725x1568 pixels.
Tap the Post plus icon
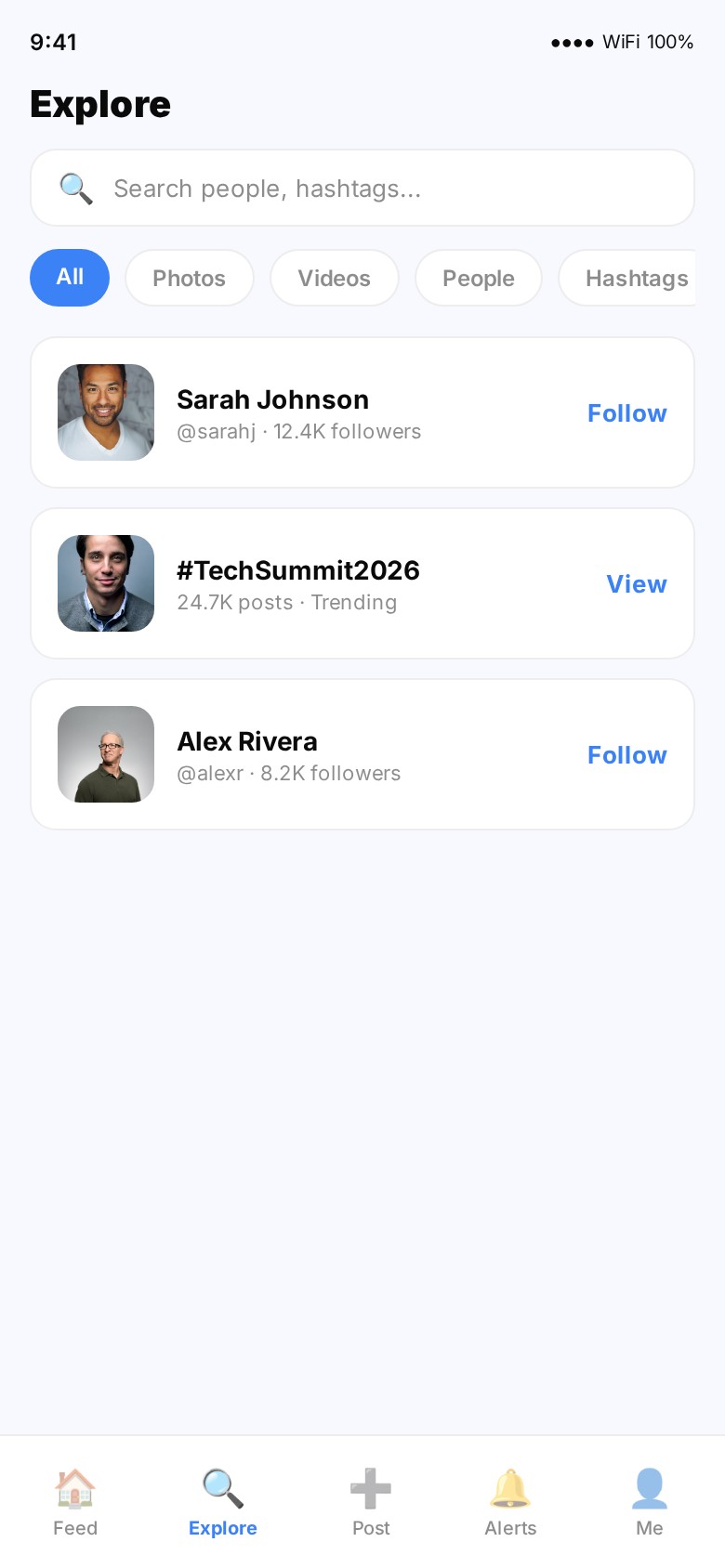pos(371,1488)
